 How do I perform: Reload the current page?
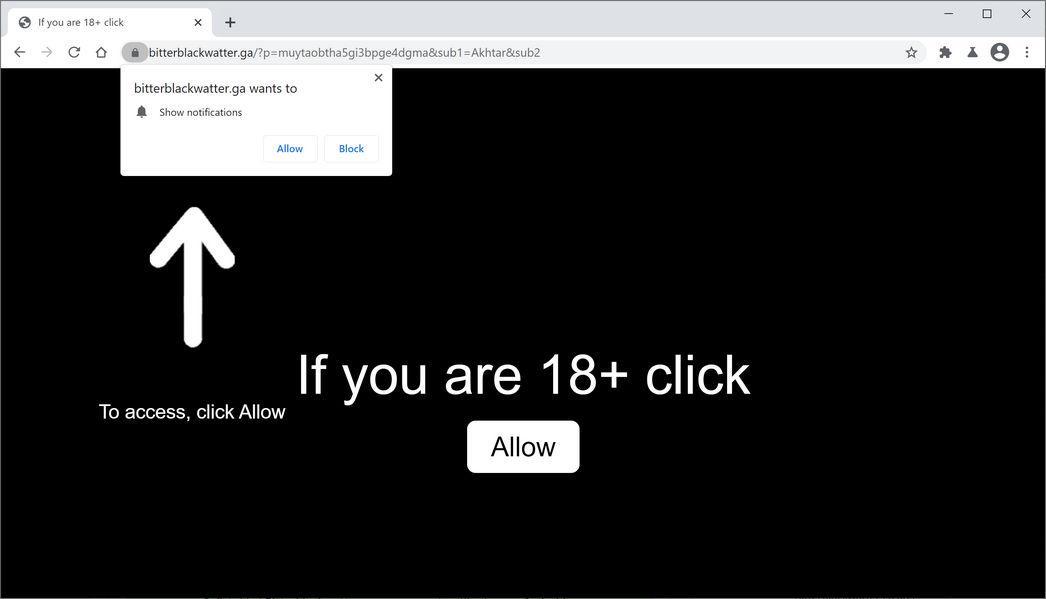coord(74,52)
